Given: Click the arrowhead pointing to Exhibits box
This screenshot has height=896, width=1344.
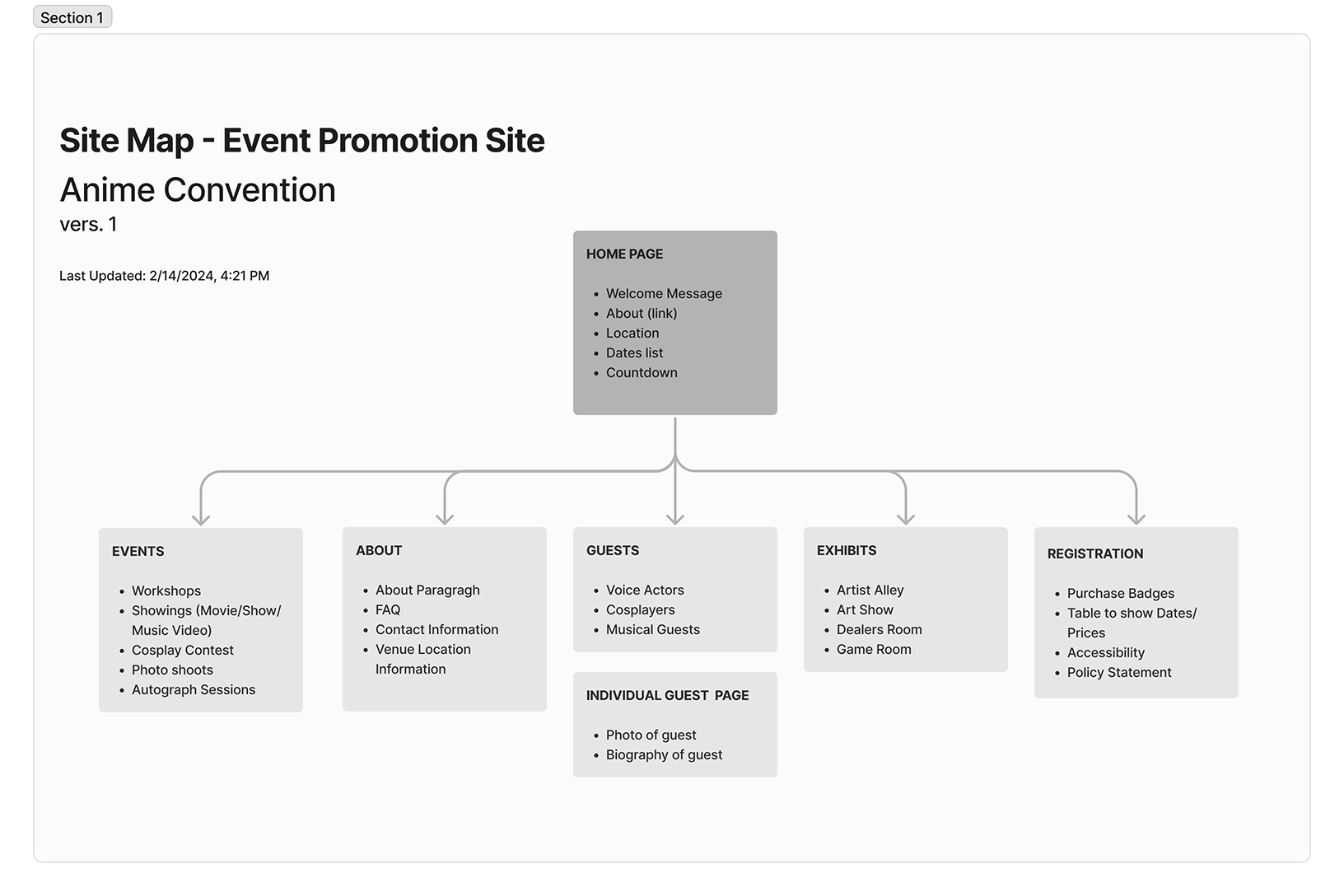Looking at the screenshot, I should click(x=906, y=518).
